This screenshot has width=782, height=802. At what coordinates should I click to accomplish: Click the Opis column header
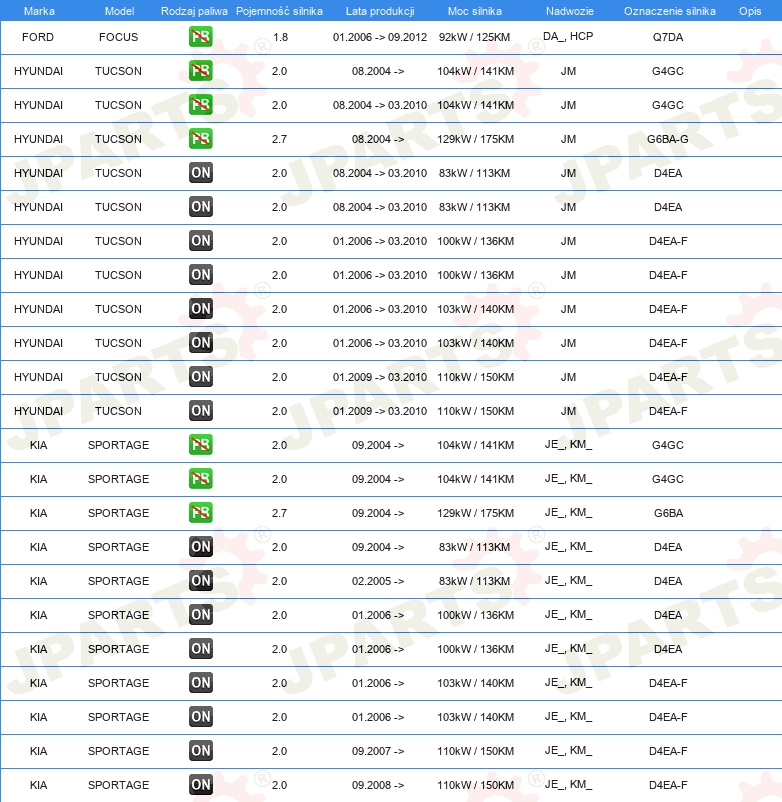coord(750,11)
